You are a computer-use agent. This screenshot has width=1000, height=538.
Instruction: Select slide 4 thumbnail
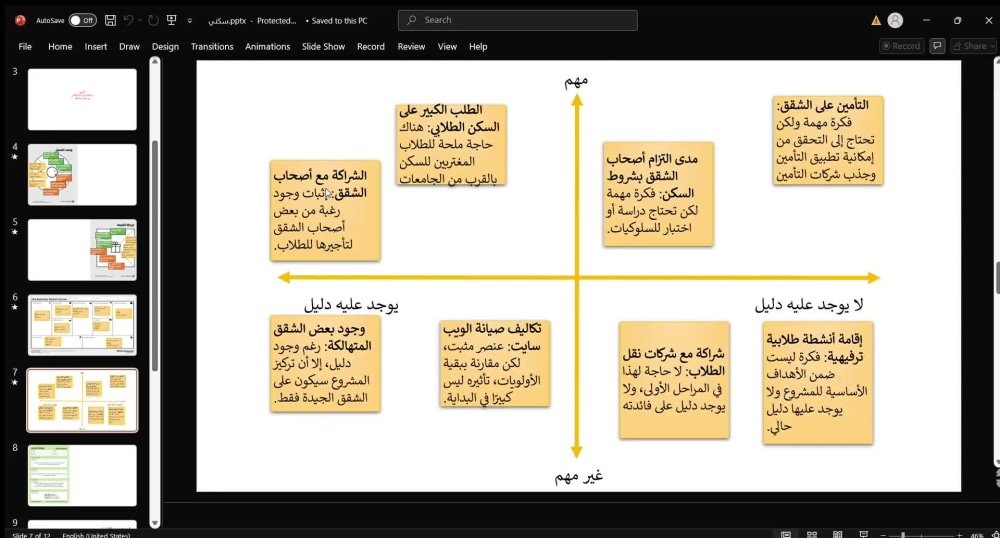coord(82,175)
